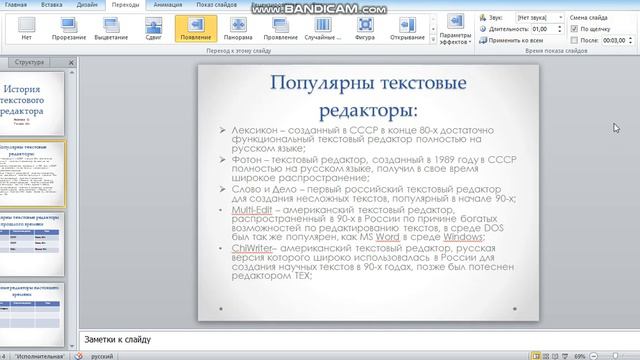Viewport: 640px width, 360px height.
Task: Click the 'русский' language indicator
Action: click(102, 356)
